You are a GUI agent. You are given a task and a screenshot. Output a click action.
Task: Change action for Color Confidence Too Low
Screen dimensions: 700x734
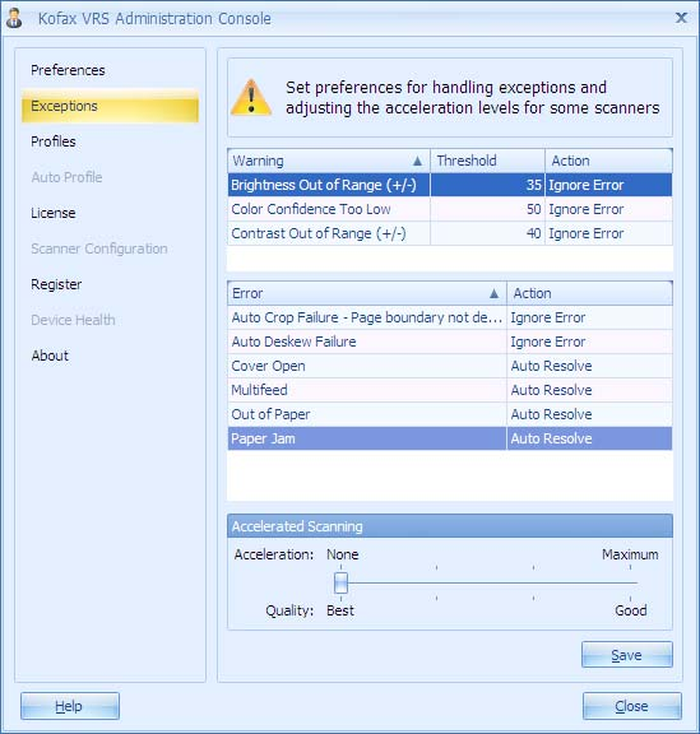(609, 209)
